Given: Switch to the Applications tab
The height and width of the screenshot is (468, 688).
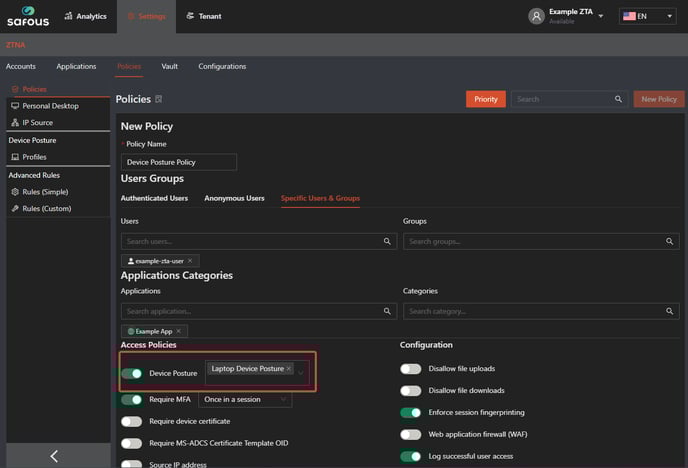Looking at the screenshot, I should tap(76, 66).
